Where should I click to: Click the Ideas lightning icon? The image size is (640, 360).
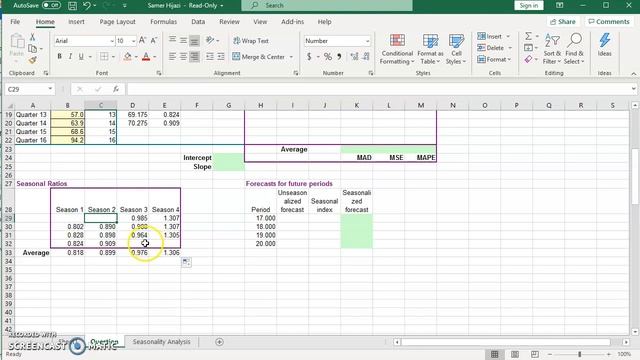click(604, 45)
